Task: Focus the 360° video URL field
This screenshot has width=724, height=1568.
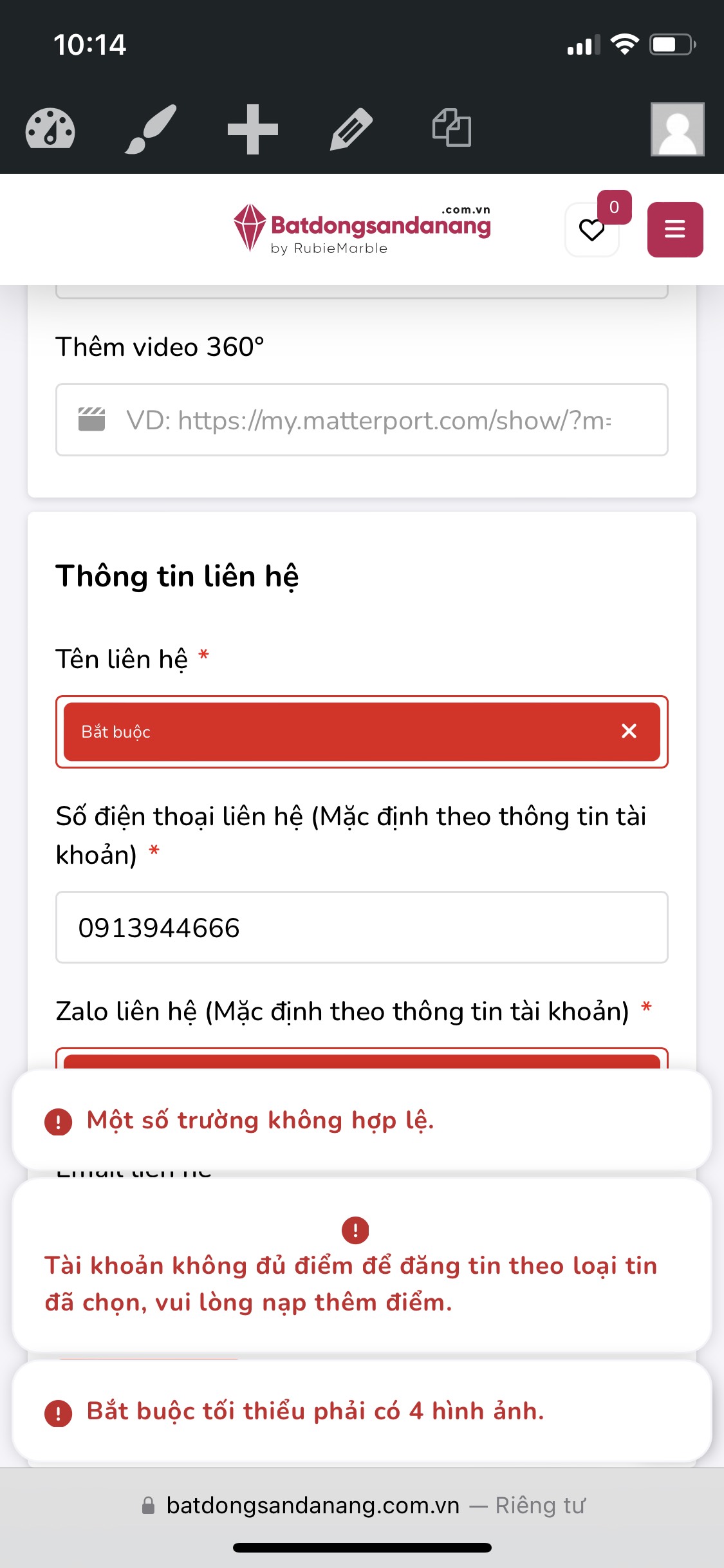Action: tap(367, 420)
